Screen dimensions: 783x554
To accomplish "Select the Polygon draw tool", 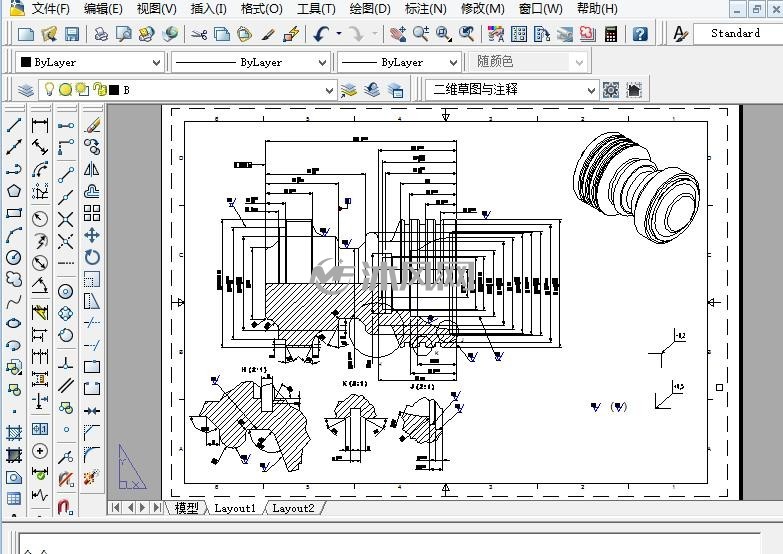I will coord(14,191).
